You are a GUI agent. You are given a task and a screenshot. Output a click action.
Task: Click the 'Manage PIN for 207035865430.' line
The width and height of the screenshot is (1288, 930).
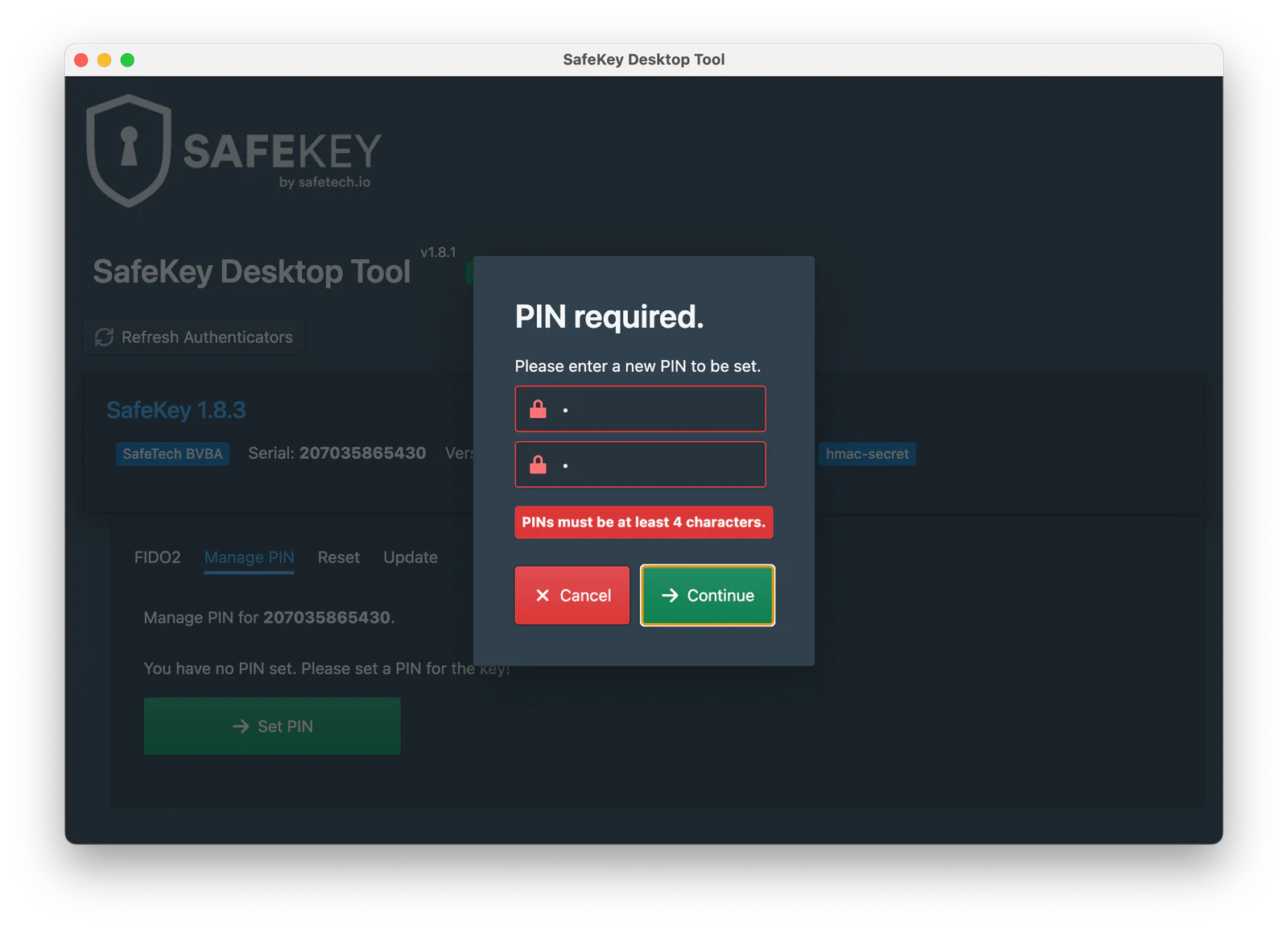pos(269,617)
